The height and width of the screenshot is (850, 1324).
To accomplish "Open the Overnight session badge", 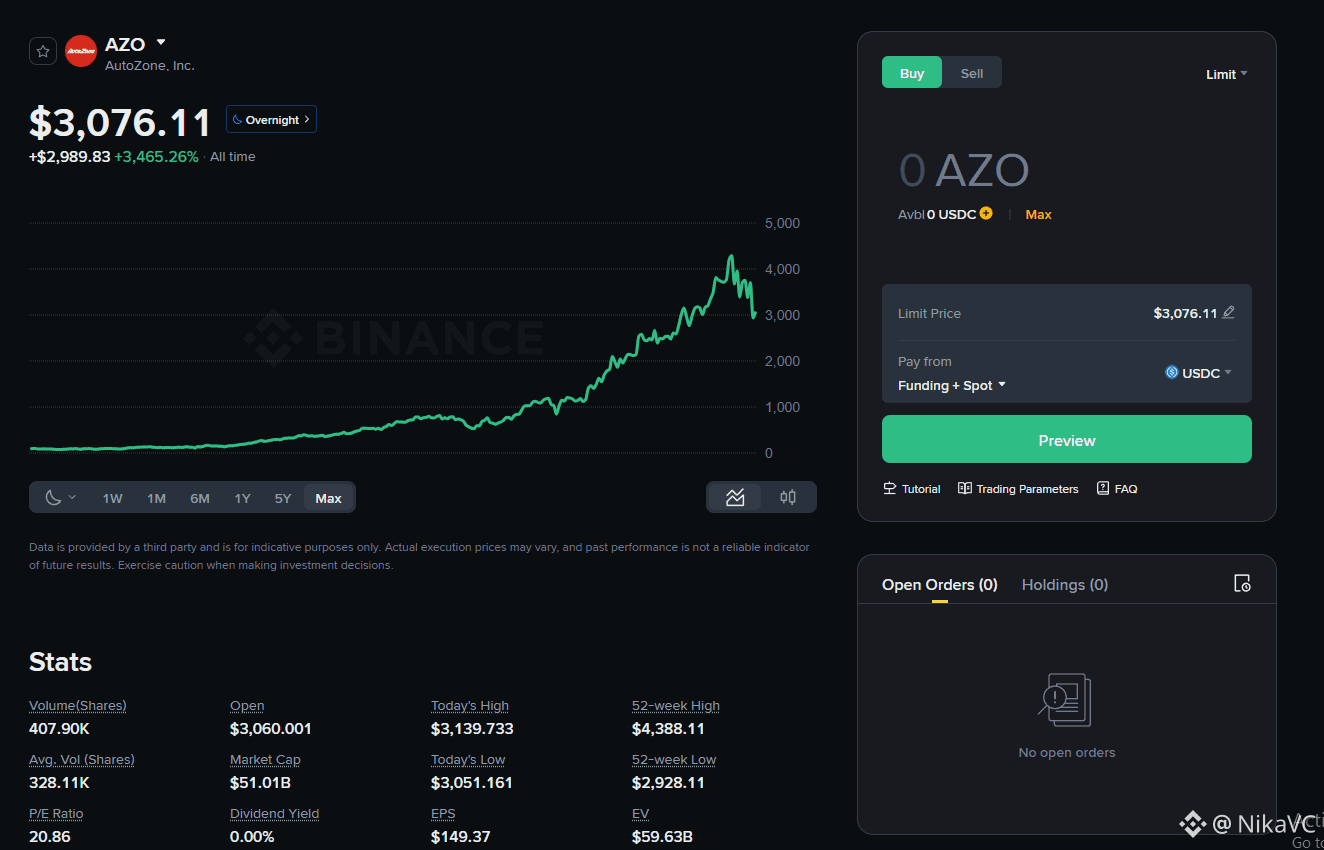I will 271,120.
